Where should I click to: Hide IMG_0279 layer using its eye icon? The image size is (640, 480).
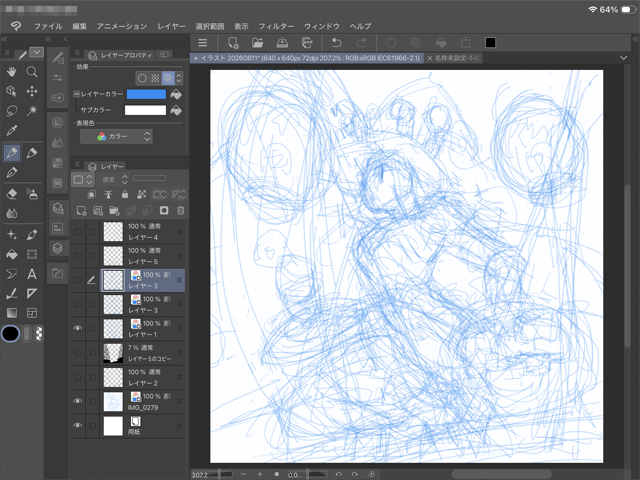click(78, 401)
